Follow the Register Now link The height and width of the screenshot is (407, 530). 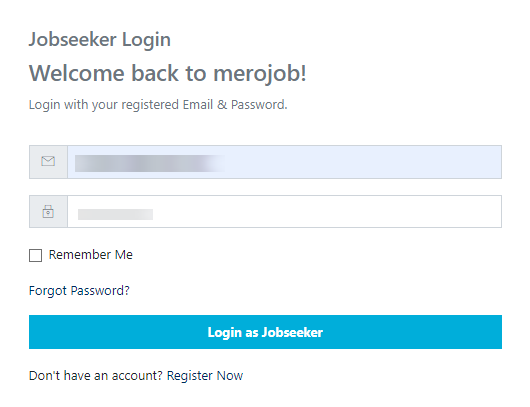(205, 376)
